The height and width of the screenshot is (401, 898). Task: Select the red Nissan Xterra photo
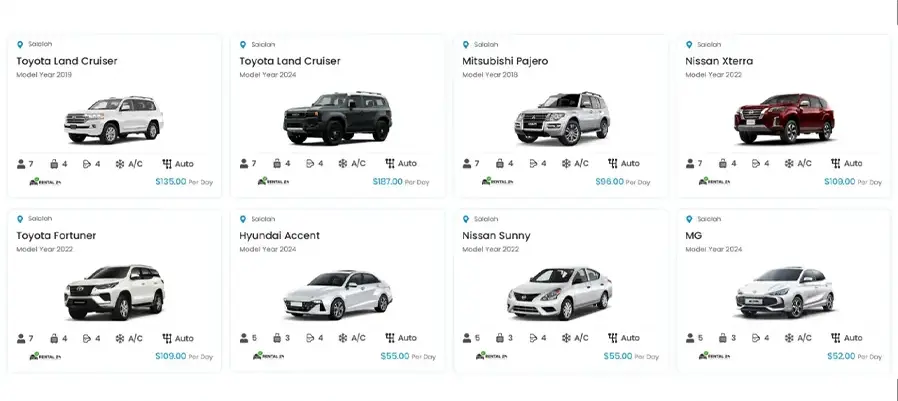[784, 120]
